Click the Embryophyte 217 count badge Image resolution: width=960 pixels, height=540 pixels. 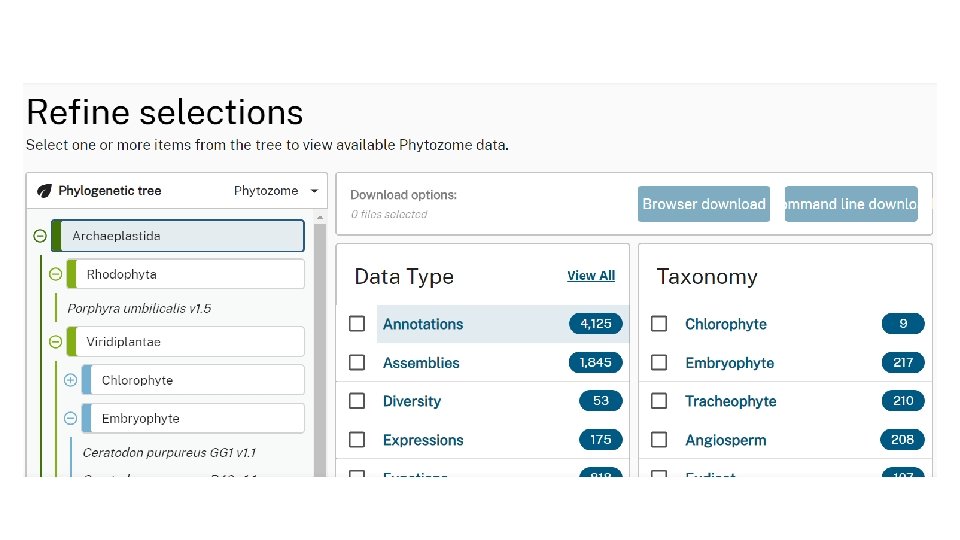(x=903, y=363)
